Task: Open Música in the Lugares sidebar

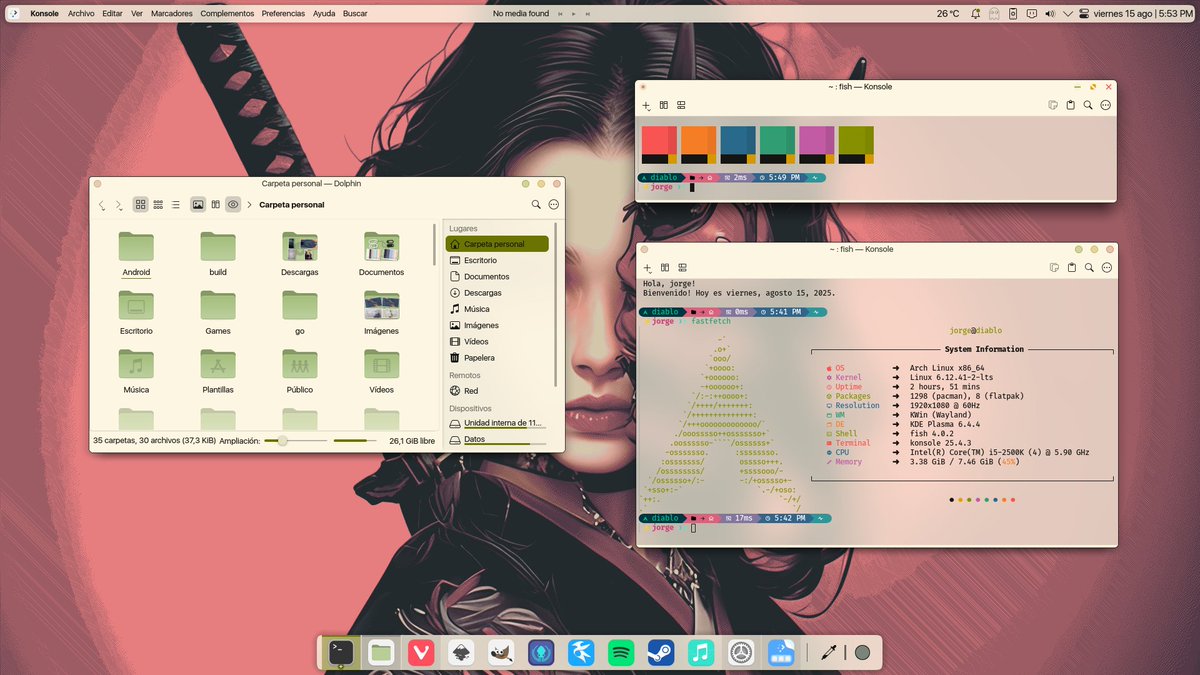Action: [497, 309]
